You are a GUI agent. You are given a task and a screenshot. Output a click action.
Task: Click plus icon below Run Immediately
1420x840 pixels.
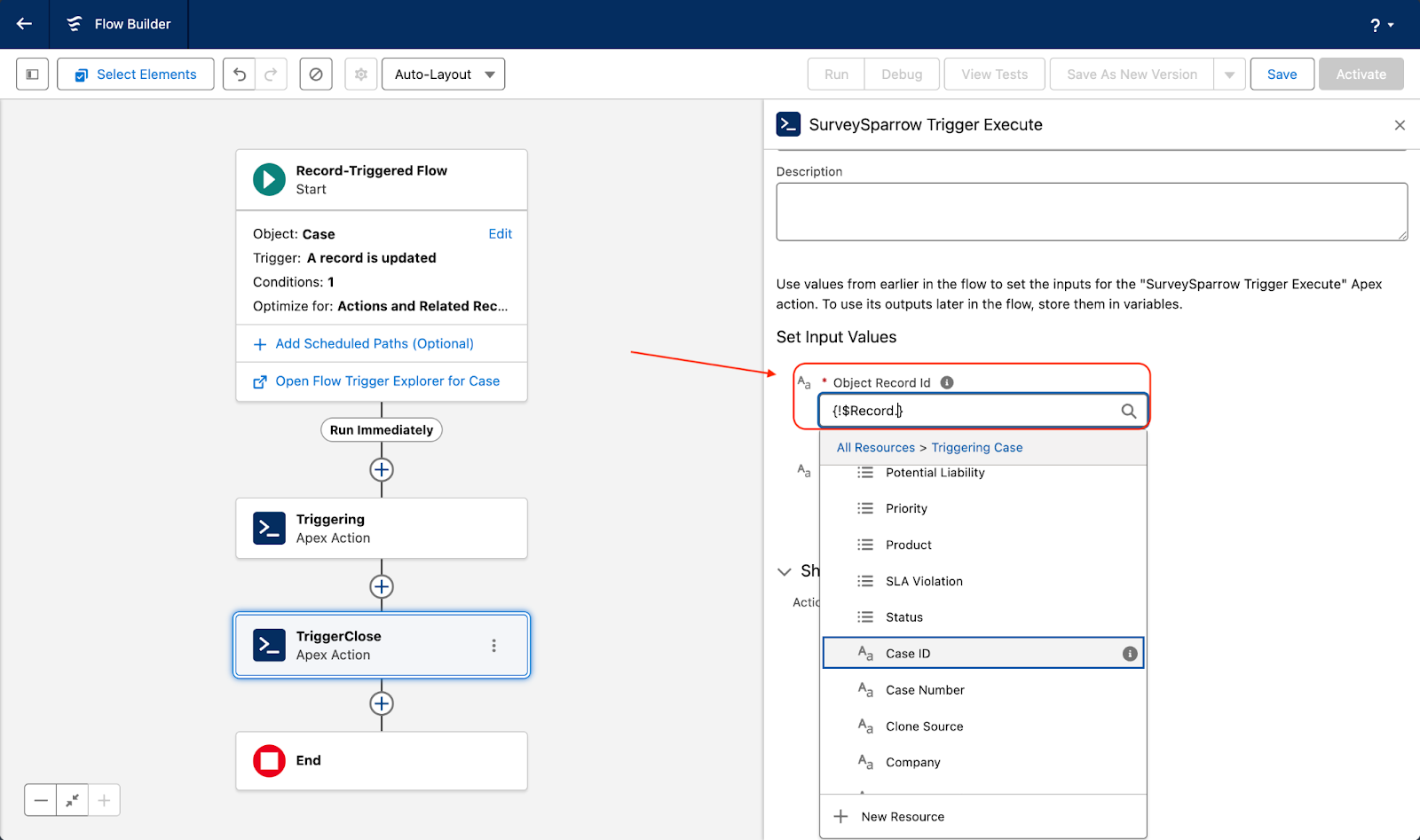click(x=382, y=470)
